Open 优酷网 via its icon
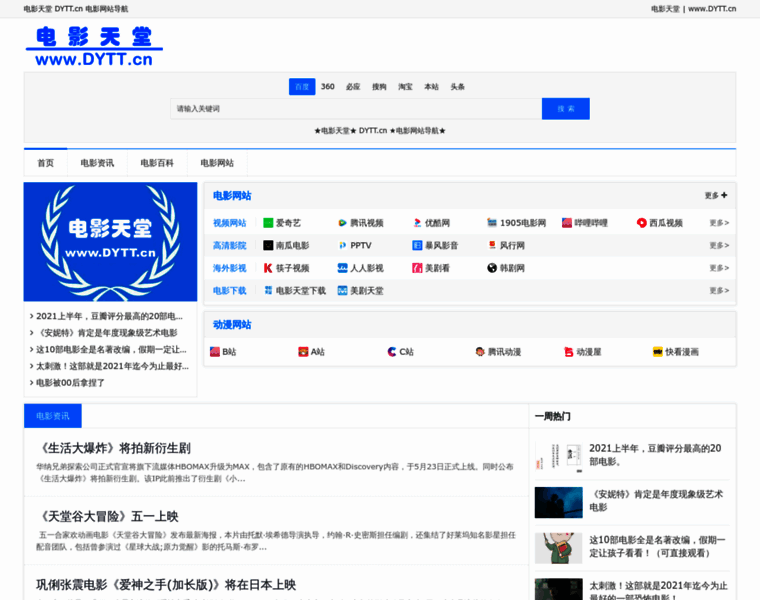 [418, 223]
